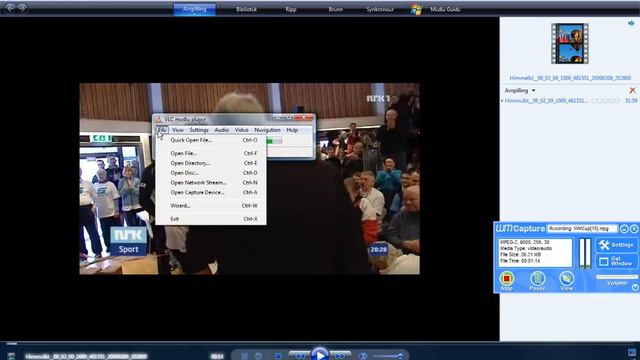The width and height of the screenshot is (640, 360).
Task: Toggle repeat in Media Player controls
Action: point(258,356)
